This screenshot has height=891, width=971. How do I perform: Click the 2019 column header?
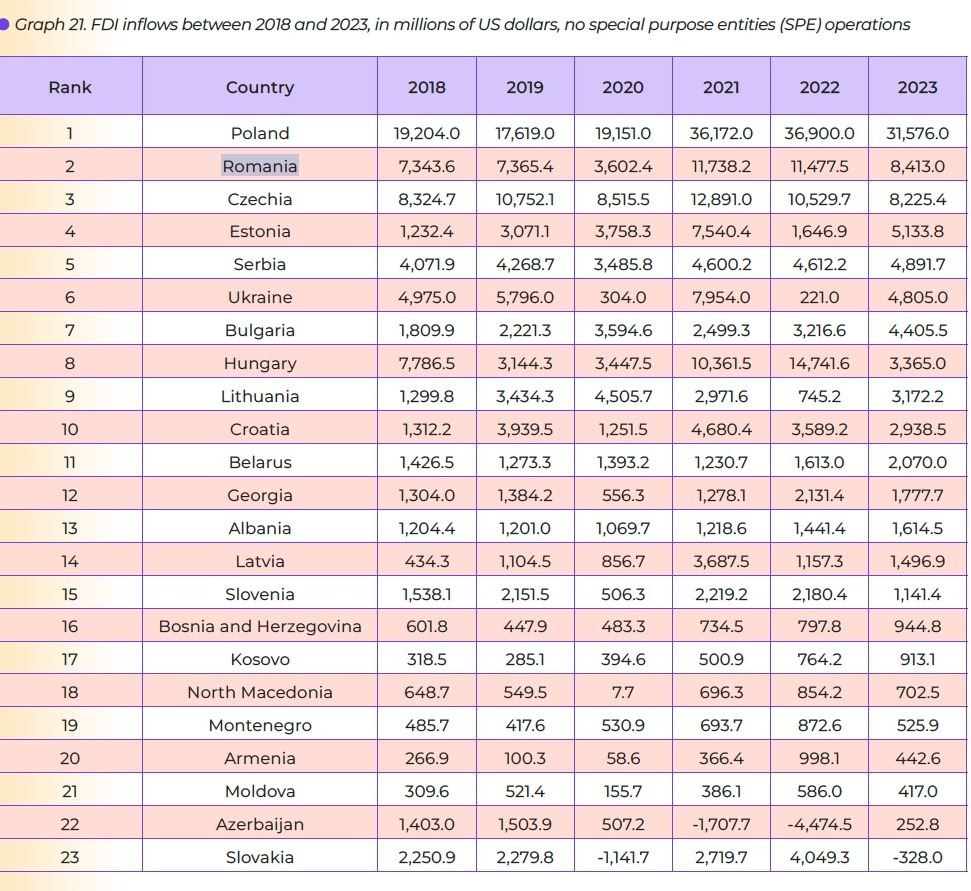[525, 87]
